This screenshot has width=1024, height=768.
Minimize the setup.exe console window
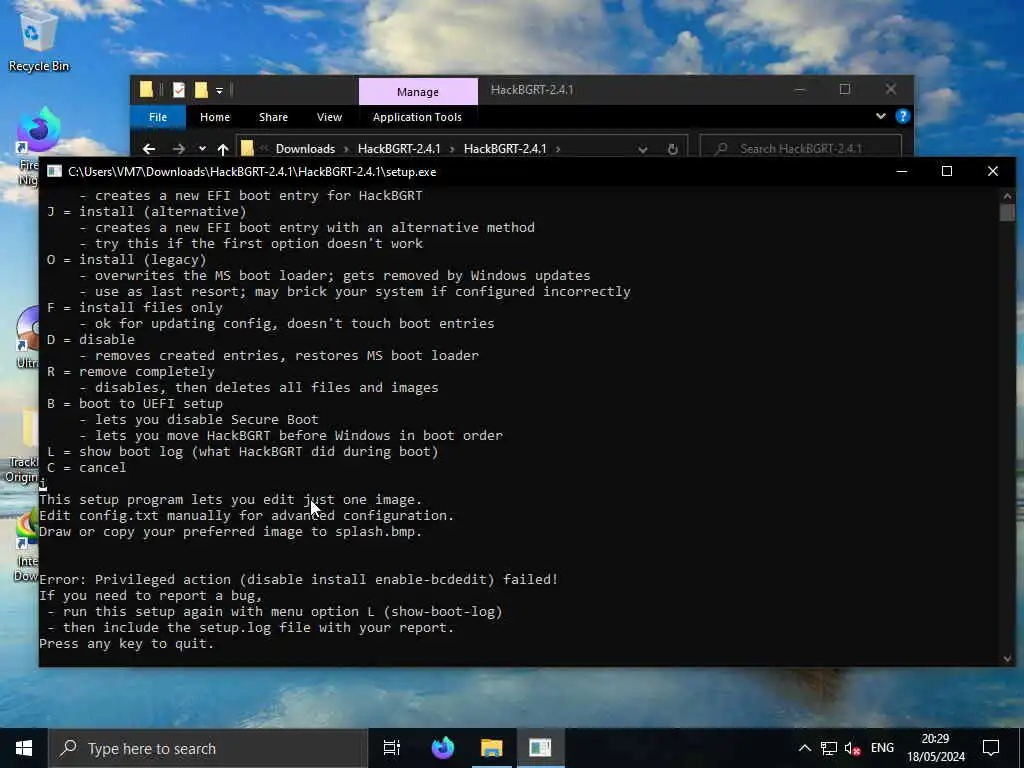pos(902,171)
